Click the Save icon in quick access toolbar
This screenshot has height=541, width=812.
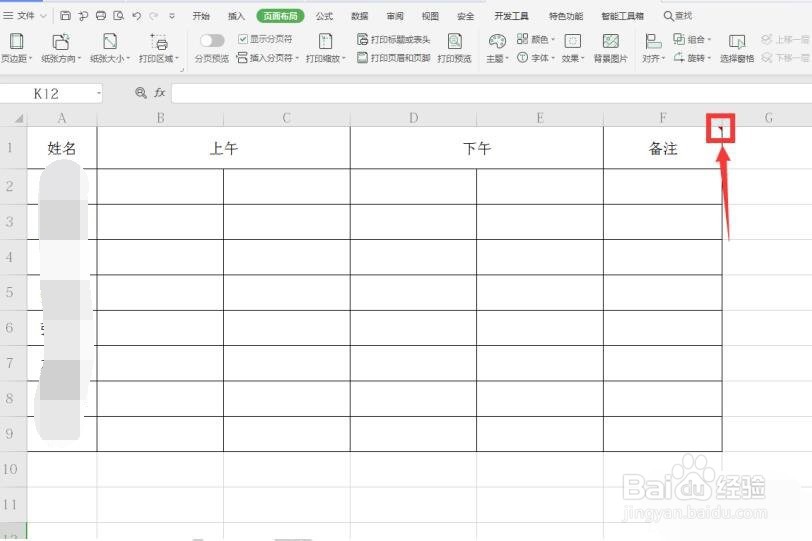(x=65, y=16)
